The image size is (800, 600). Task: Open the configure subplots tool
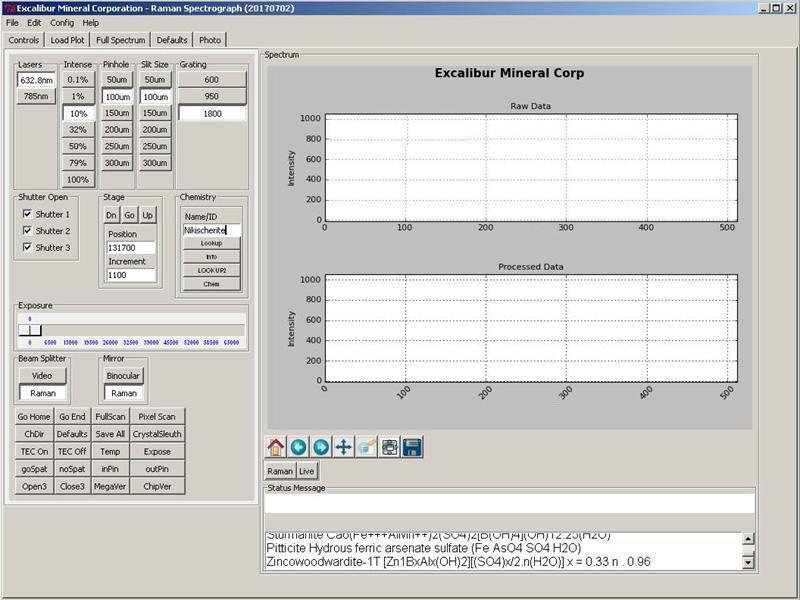(389, 447)
